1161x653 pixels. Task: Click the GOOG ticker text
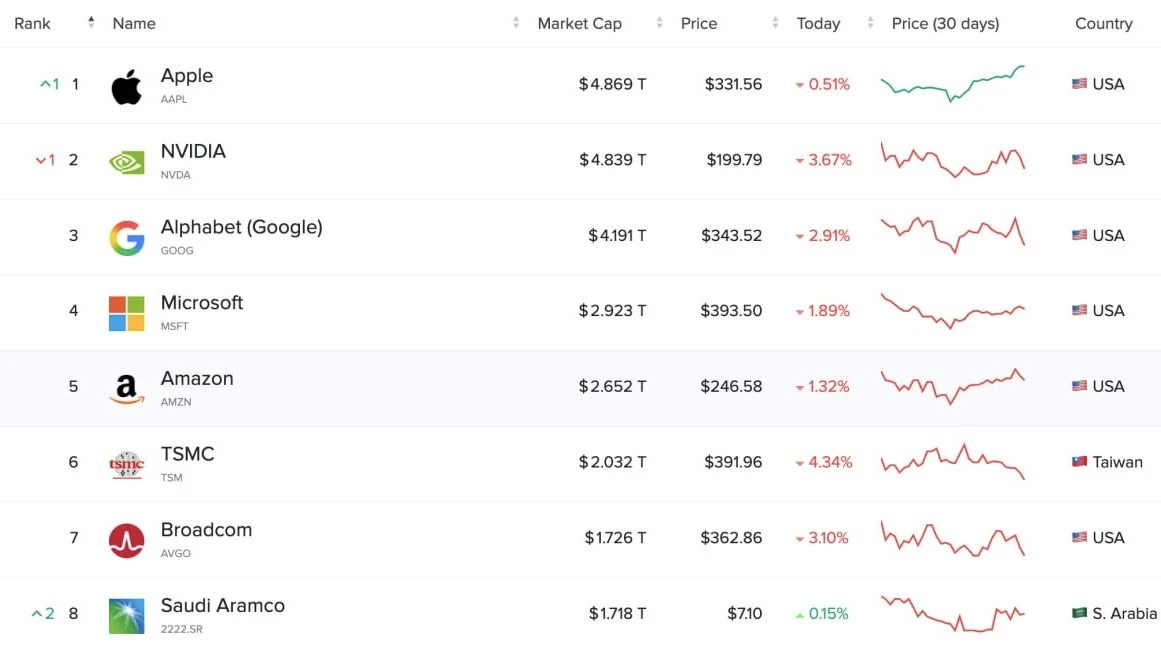[177, 250]
